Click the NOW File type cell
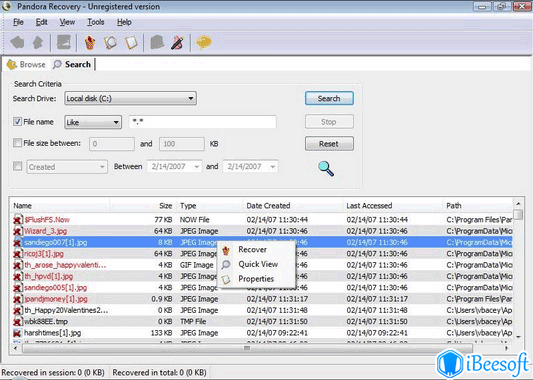Viewport: 533px width, 380px height. pos(194,220)
